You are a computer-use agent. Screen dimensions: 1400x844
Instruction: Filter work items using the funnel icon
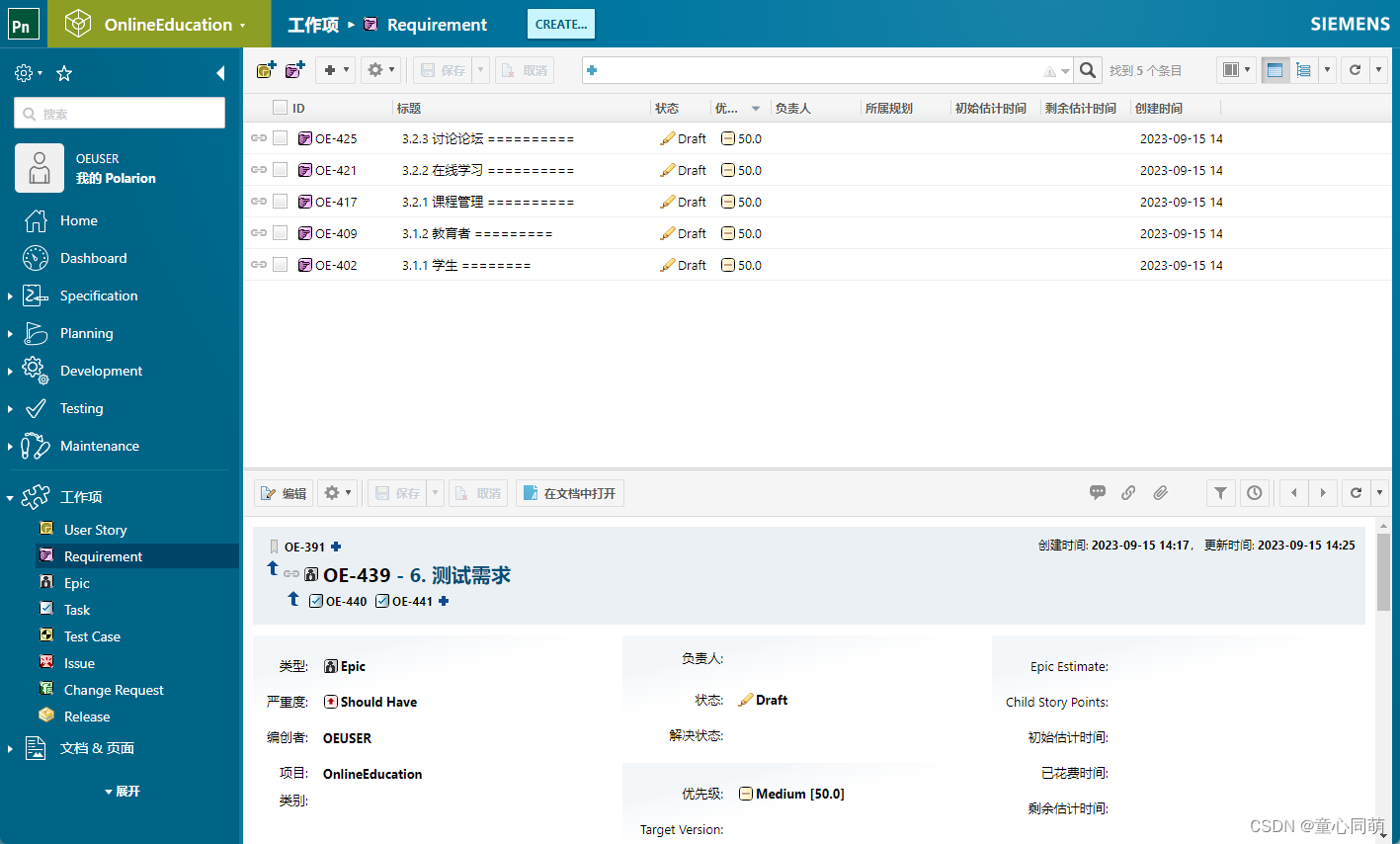click(x=1220, y=492)
